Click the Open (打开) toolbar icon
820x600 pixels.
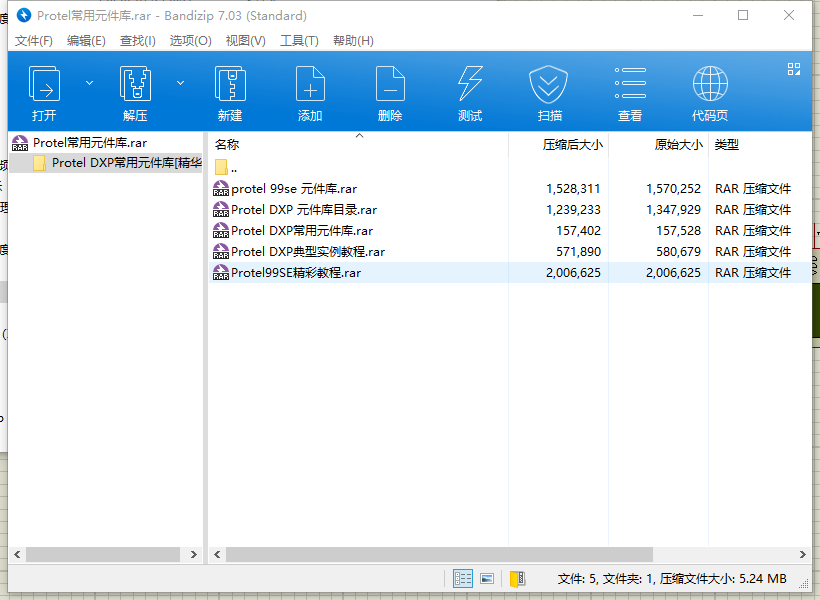tap(44, 84)
